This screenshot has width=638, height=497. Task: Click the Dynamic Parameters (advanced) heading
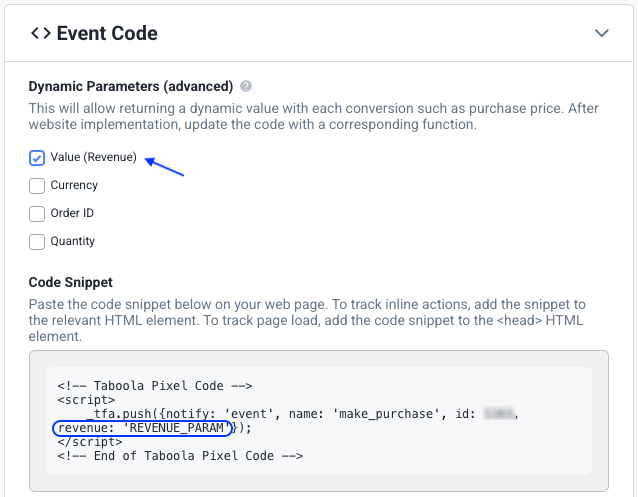click(x=131, y=86)
